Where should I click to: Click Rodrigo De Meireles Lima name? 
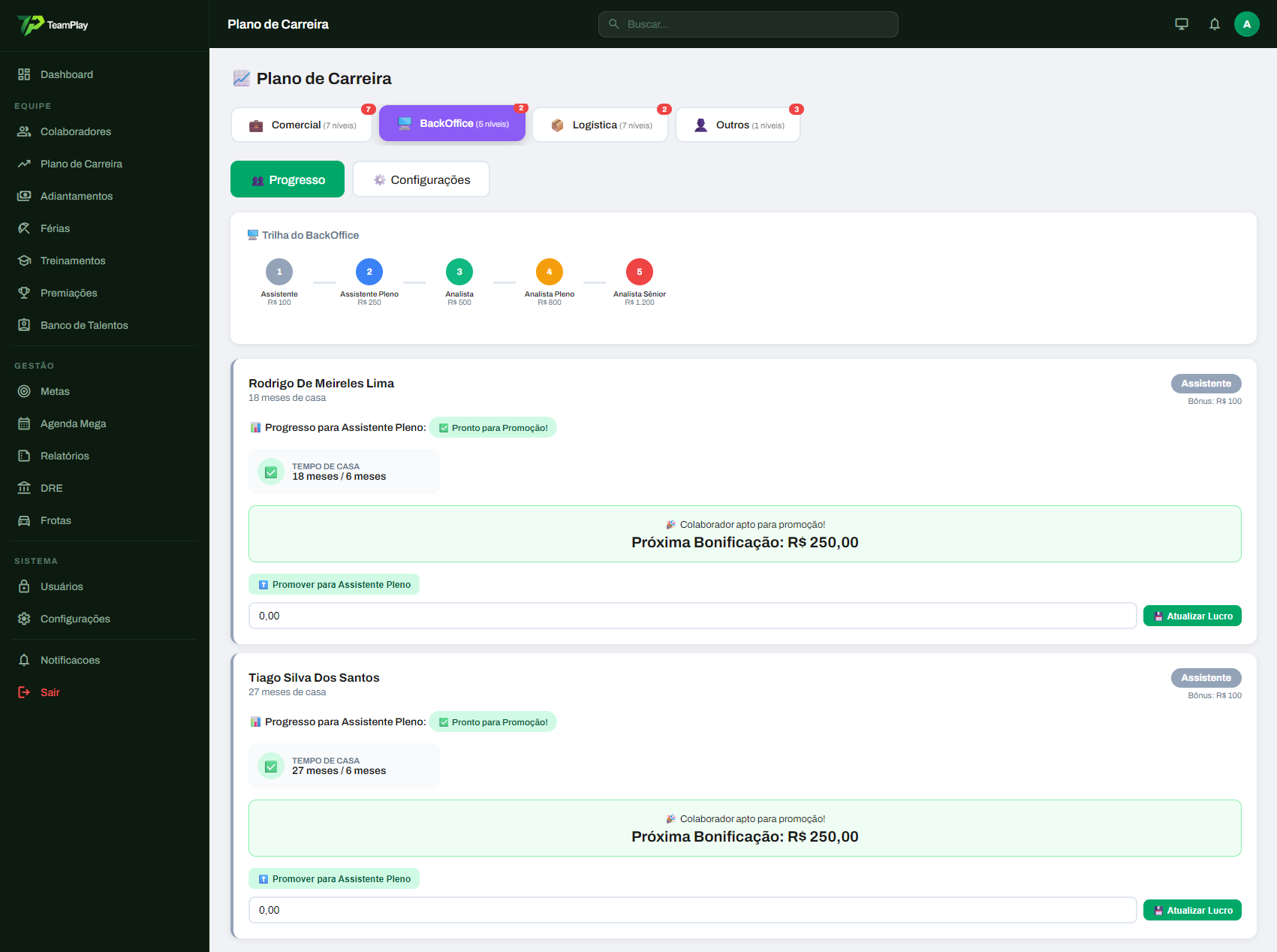pyautogui.click(x=321, y=383)
